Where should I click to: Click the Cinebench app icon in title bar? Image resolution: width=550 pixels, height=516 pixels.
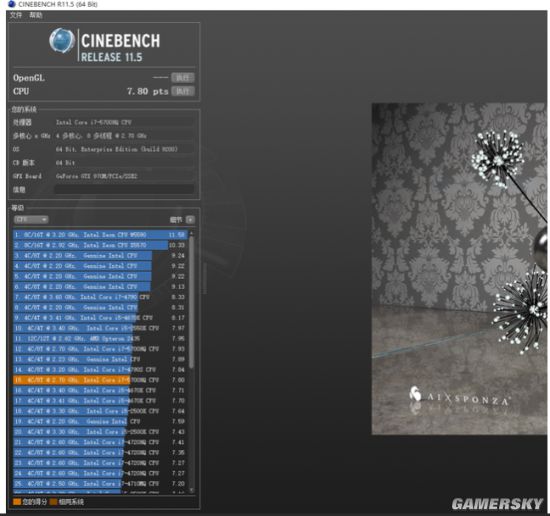pyautogui.click(x=12, y=4)
